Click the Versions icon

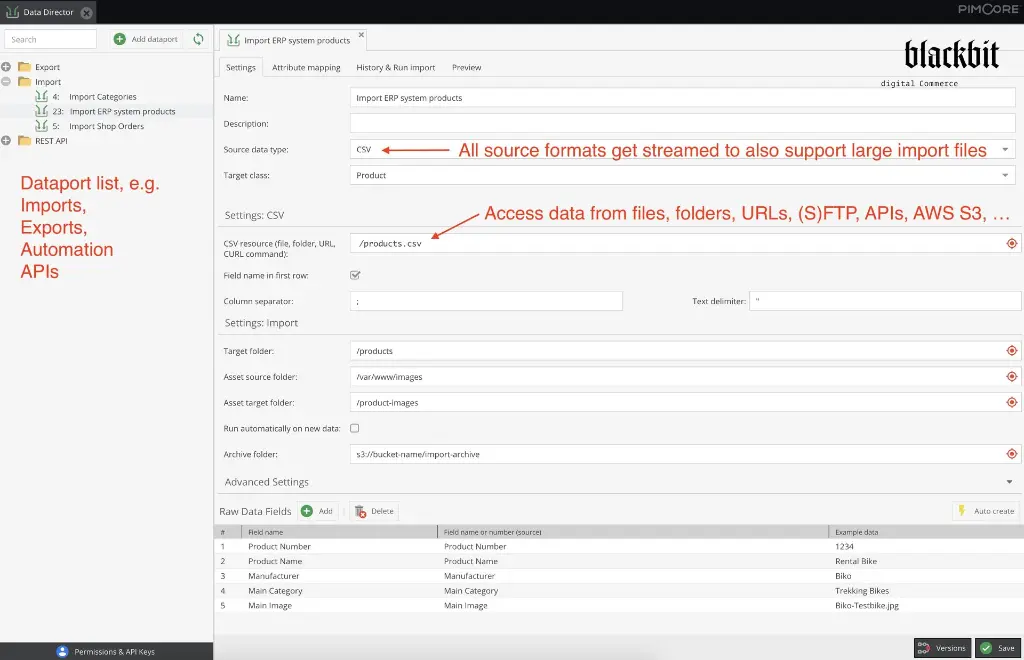pyautogui.click(x=923, y=648)
